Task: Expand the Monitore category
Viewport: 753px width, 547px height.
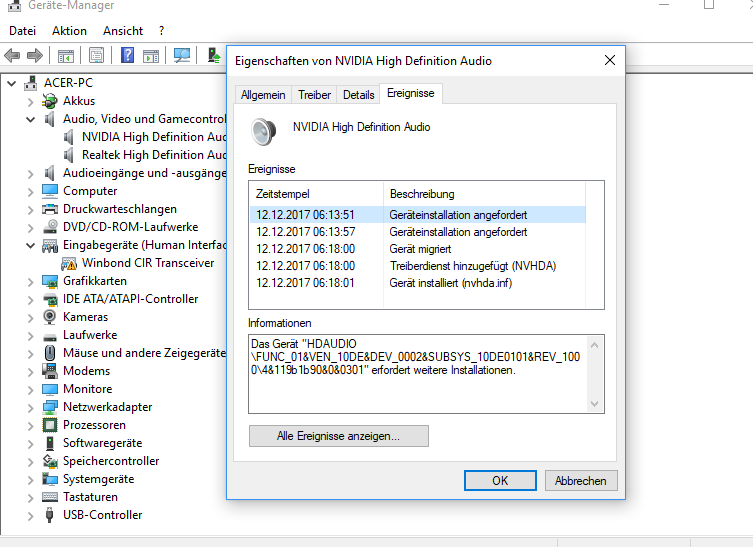Action: 30,389
